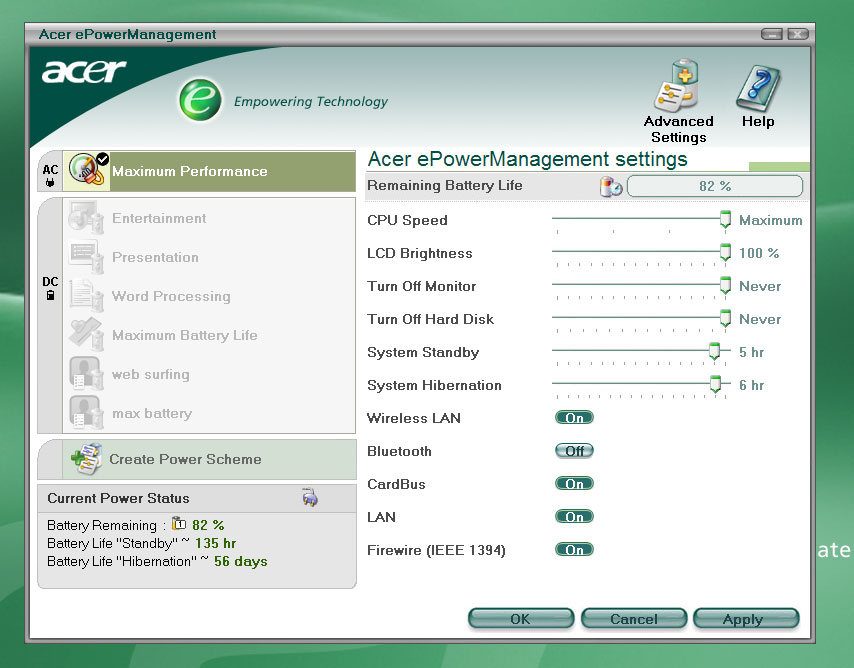Screen dimensions: 854x668
Task: Click the 'Never' value for Turn Off Monitor
Action: [x=760, y=286]
